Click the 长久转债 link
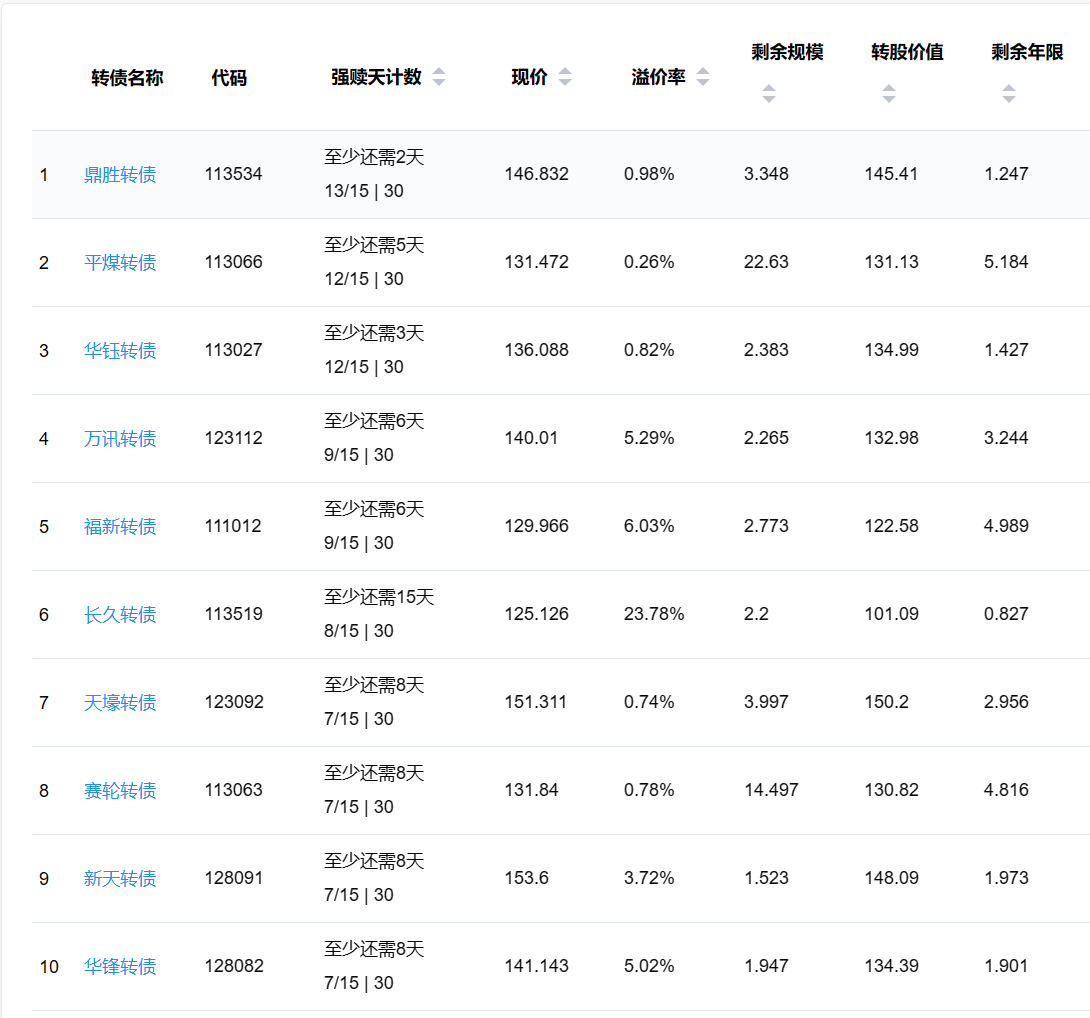Image resolution: width=1090 pixels, height=1018 pixels. (120, 615)
